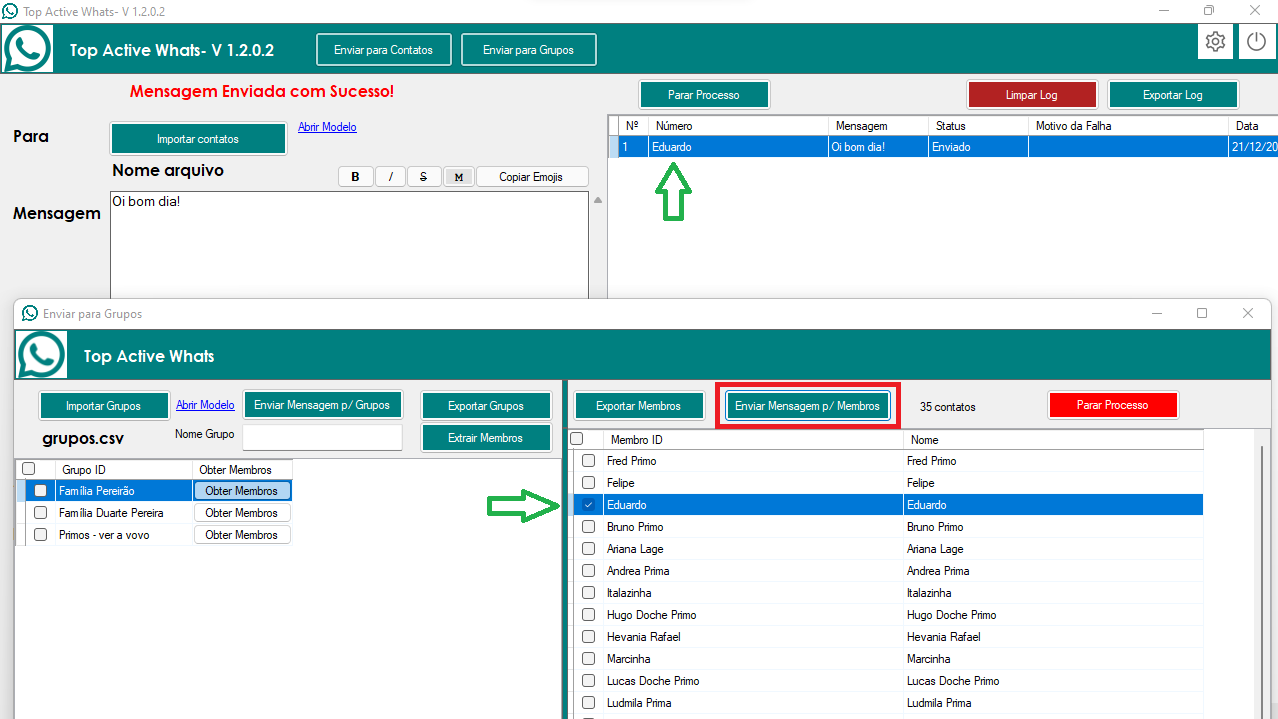1278x719 pixels.
Task: Click the power icon in main window
Action: pyautogui.click(x=1257, y=42)
